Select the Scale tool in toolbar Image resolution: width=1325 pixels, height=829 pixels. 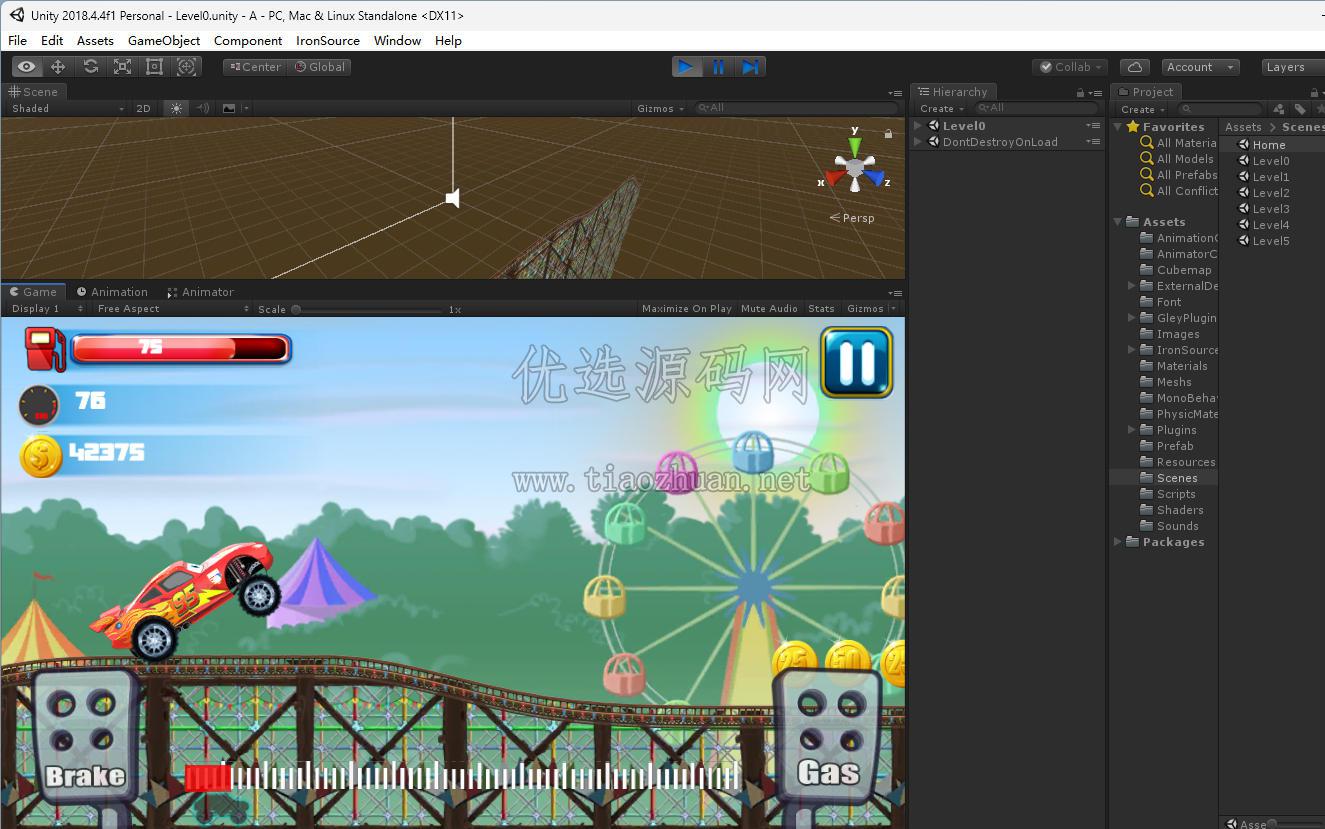tap(122, 67)
